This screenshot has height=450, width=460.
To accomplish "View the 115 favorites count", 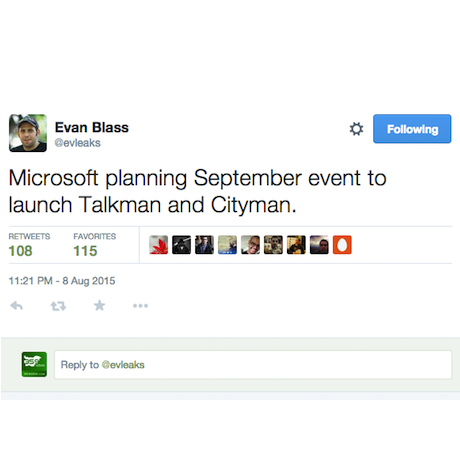I will pyautogui.click(x=85, y=251).
